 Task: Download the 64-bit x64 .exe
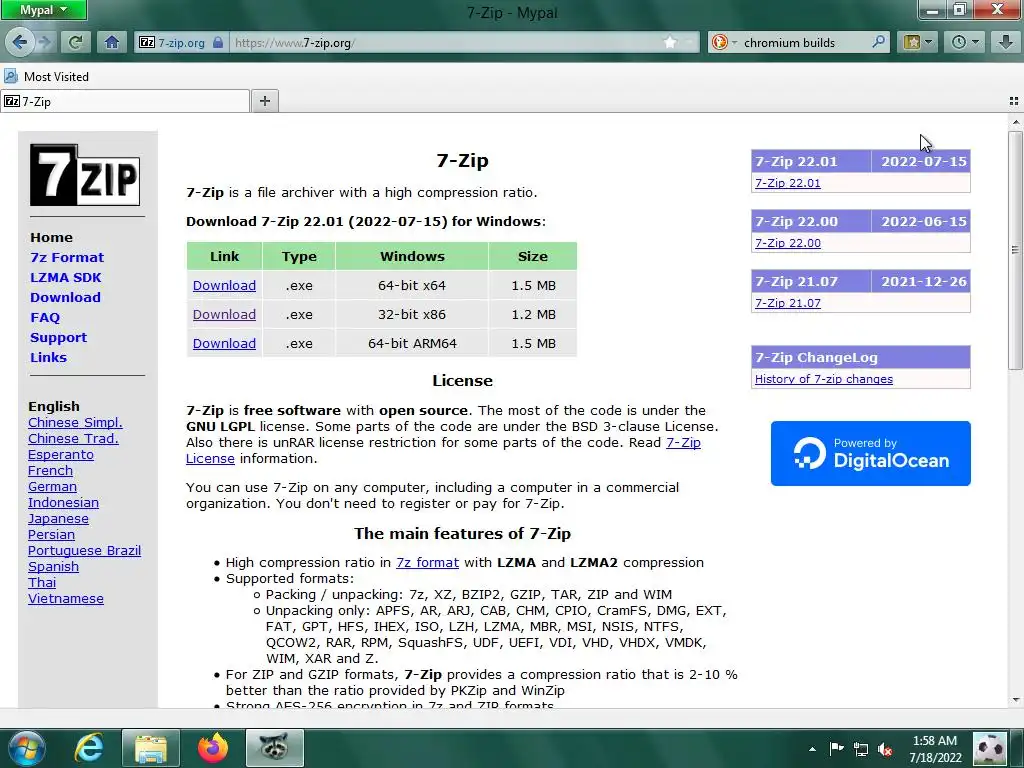pyautogui.click(x=224, y=285)
